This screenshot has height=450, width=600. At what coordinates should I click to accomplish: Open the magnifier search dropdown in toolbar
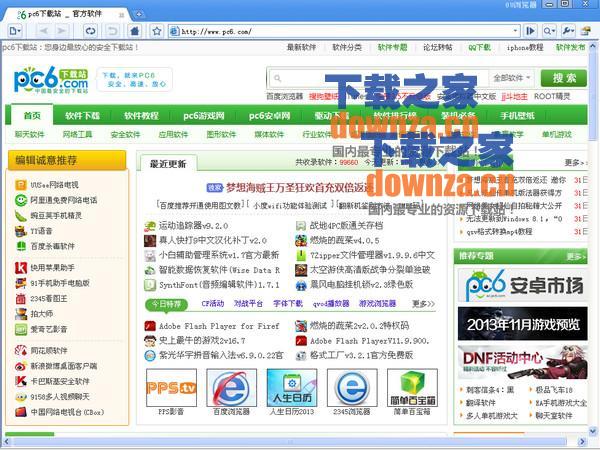coord(549,31)
